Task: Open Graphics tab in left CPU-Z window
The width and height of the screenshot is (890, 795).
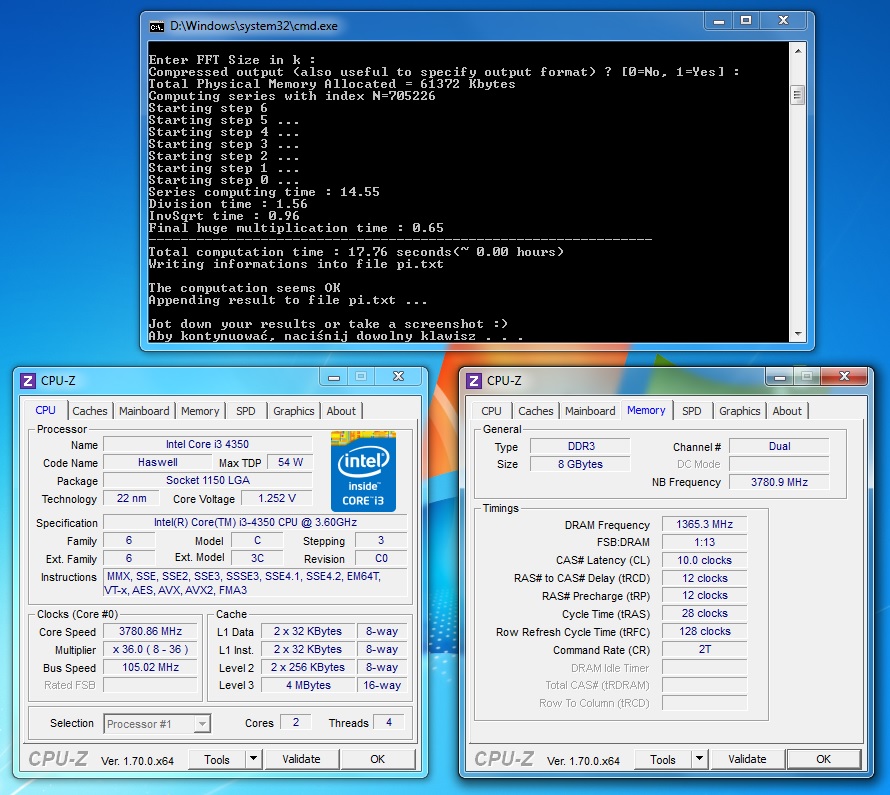Action: pyautogui.click(x=293, y=411)
